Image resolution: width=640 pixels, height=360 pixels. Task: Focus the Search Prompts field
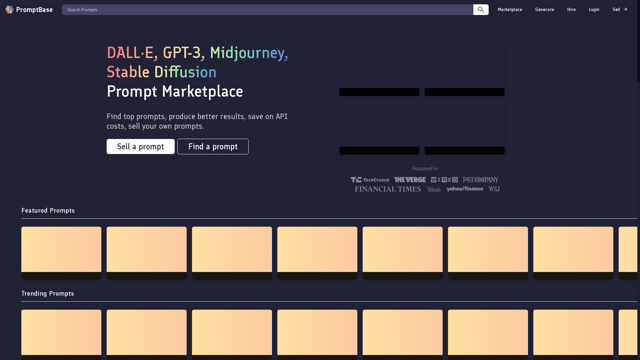point(267,9)
